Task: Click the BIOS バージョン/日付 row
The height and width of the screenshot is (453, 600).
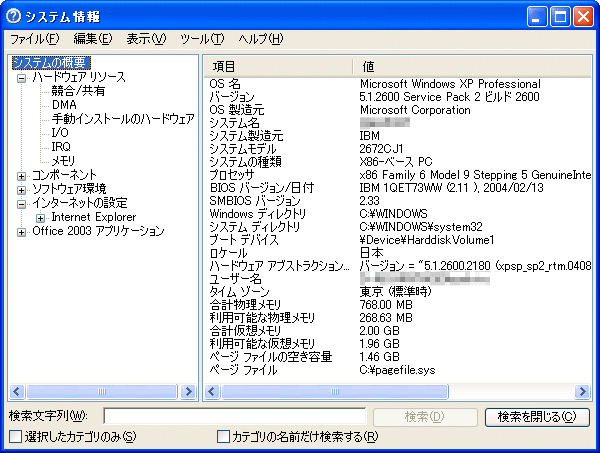Action: pyautogui.click(x=398, y=188)
